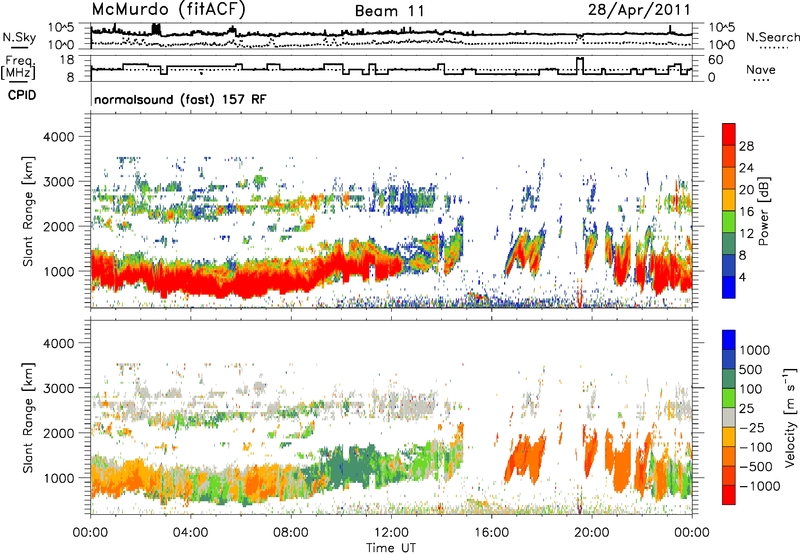800x554 pixels.
Task: Click the CPID label
Action: (22, 95)
